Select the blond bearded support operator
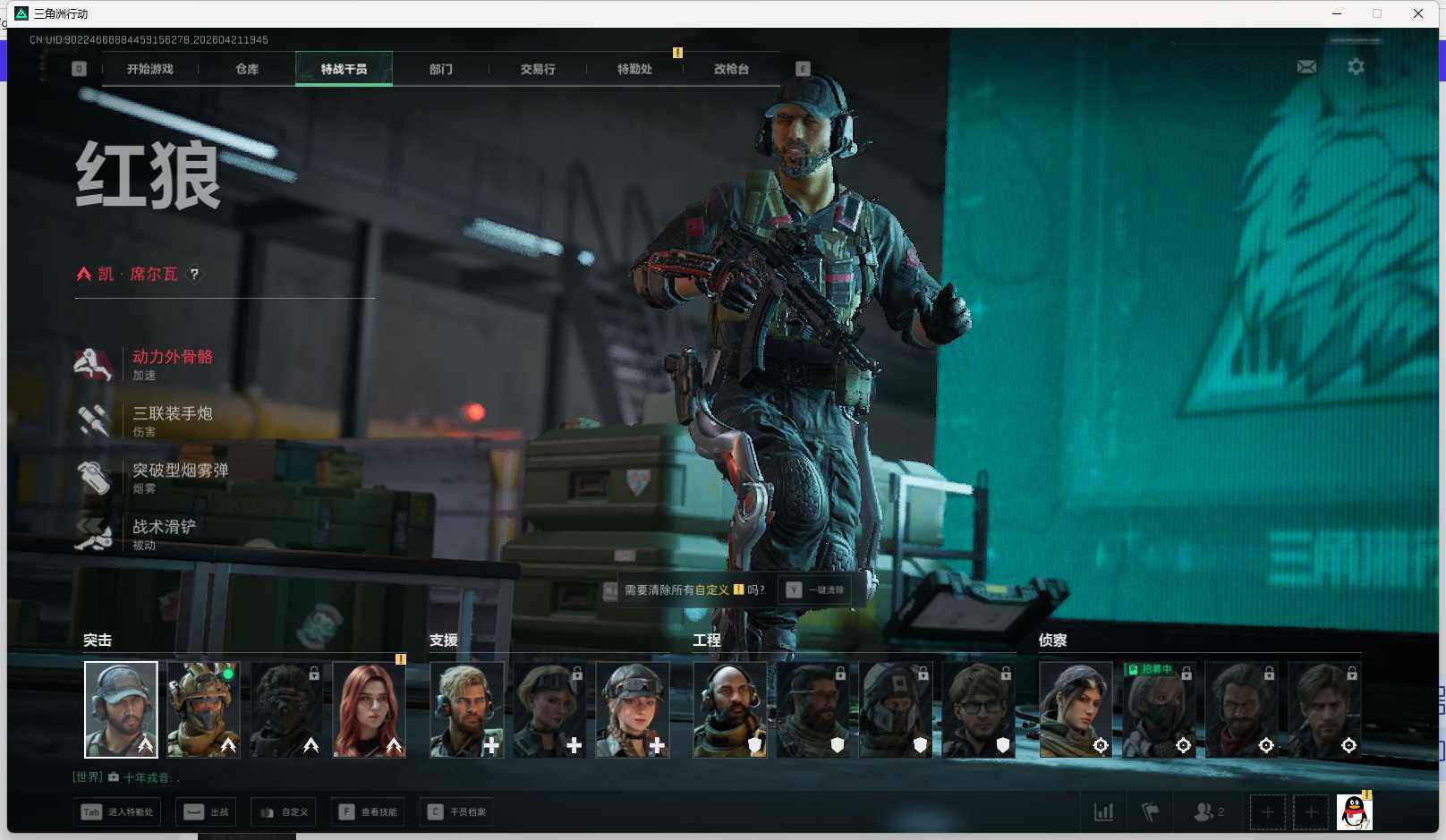Image resolution: width=1446 pixels, height=840 pixels. coord(467,710)
